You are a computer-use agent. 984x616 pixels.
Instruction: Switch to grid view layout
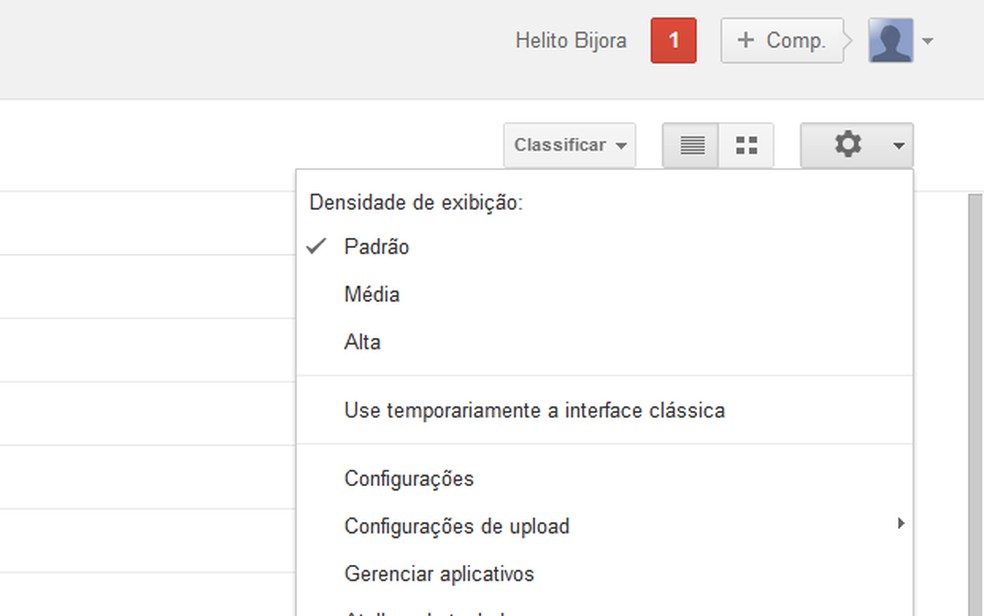(x=746, y=145)
